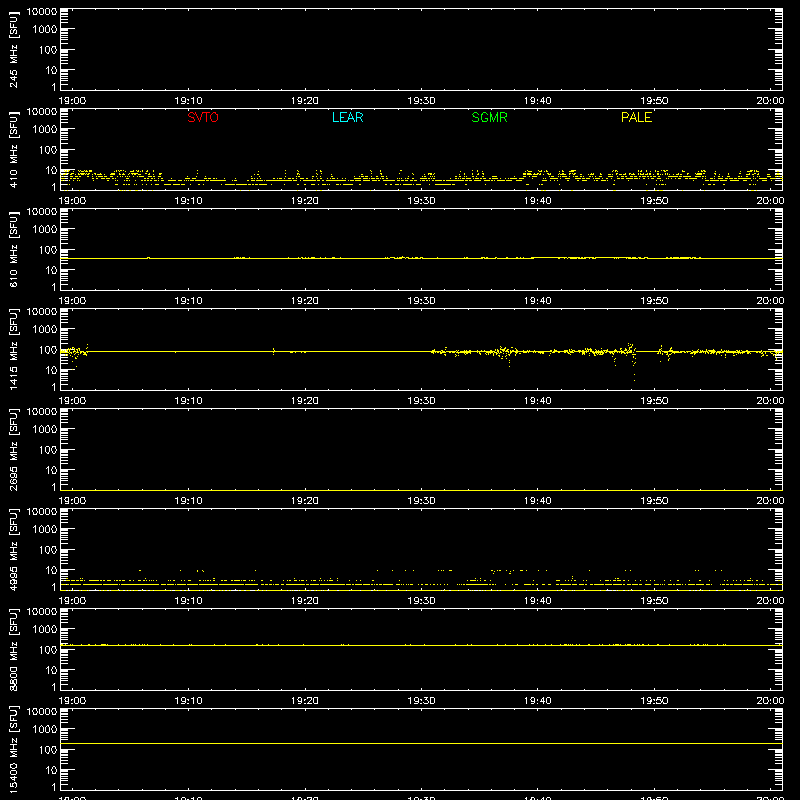Click 19:10 time label below 410 MHz panel
The image size is (800, 800).
(x=188, y=201)
